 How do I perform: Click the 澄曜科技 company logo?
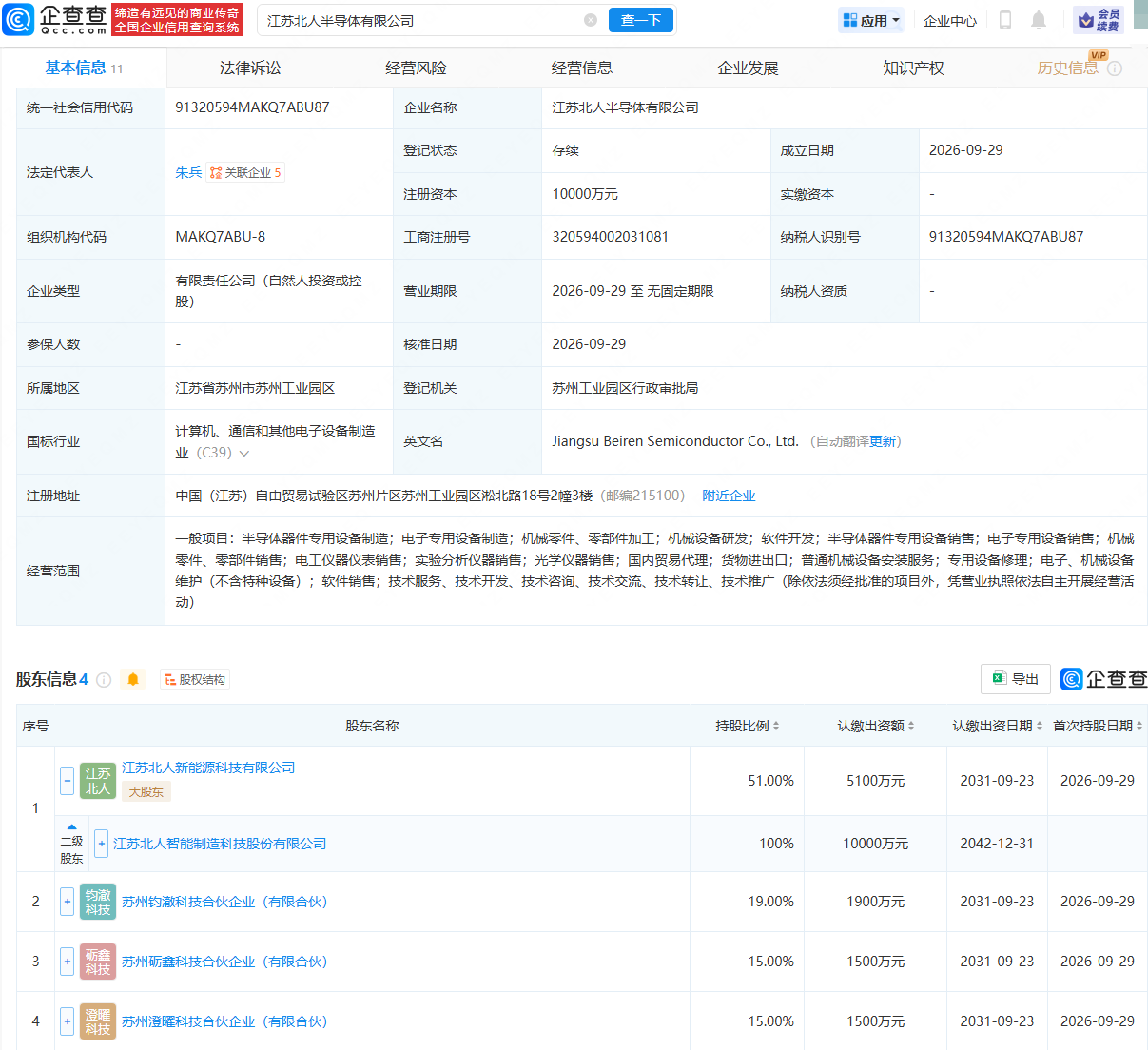[x=98, y=1021]
